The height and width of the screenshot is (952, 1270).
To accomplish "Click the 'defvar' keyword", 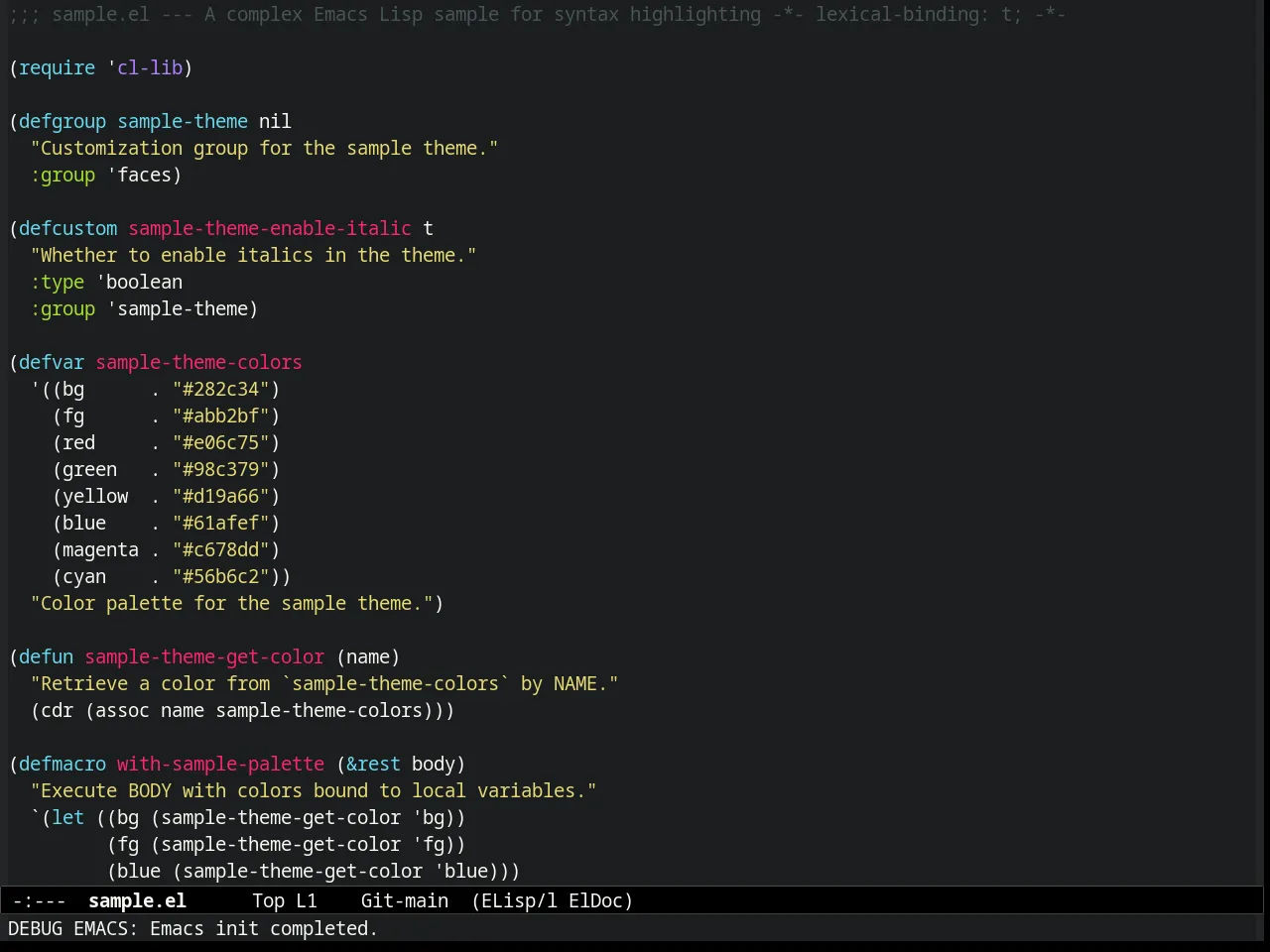I will pyautogui.click(x=52, y=362).
